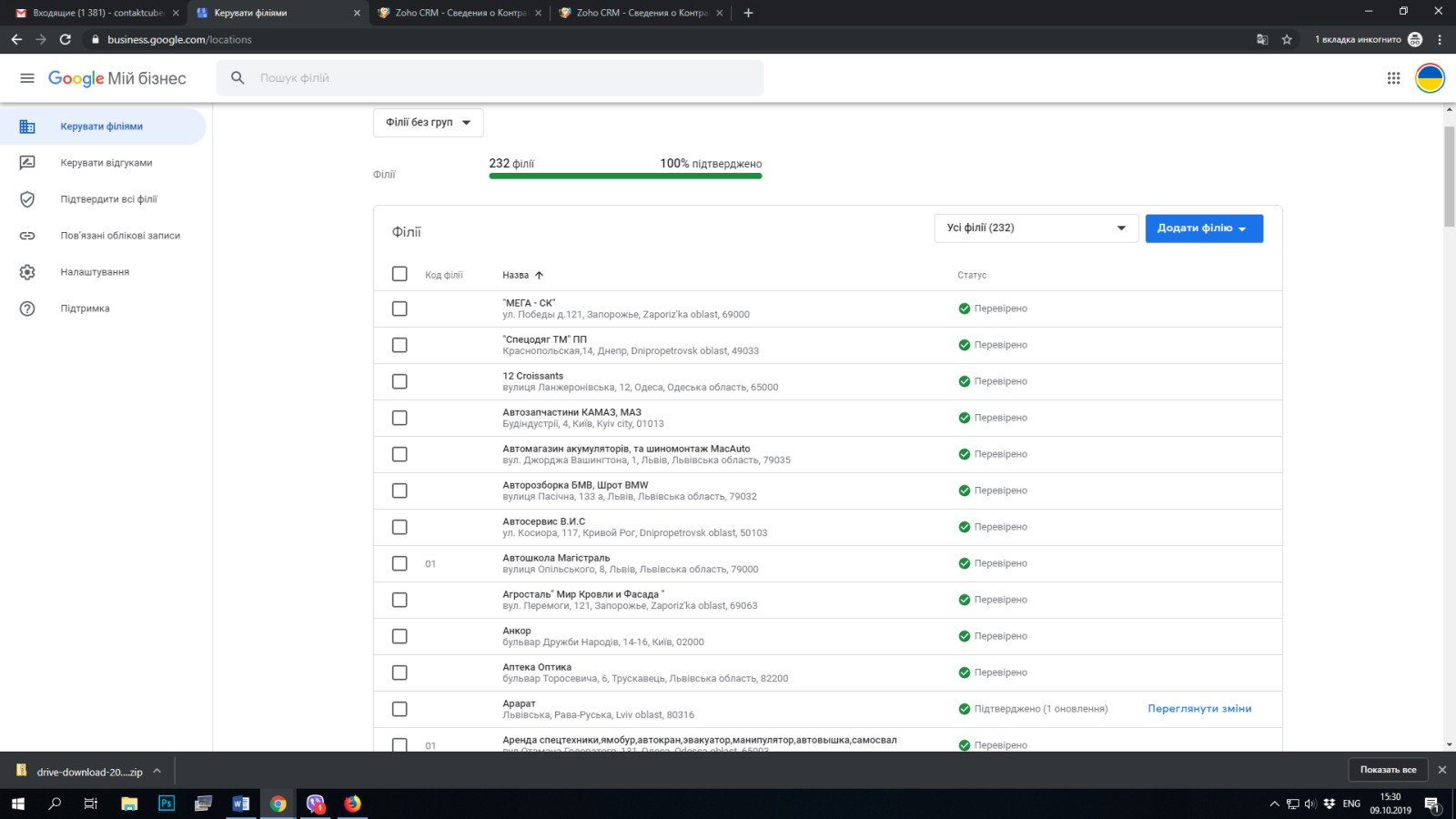Screen dimensions: 1456x819
Task: Click the translate page icon
Action: pos(1262,39)
